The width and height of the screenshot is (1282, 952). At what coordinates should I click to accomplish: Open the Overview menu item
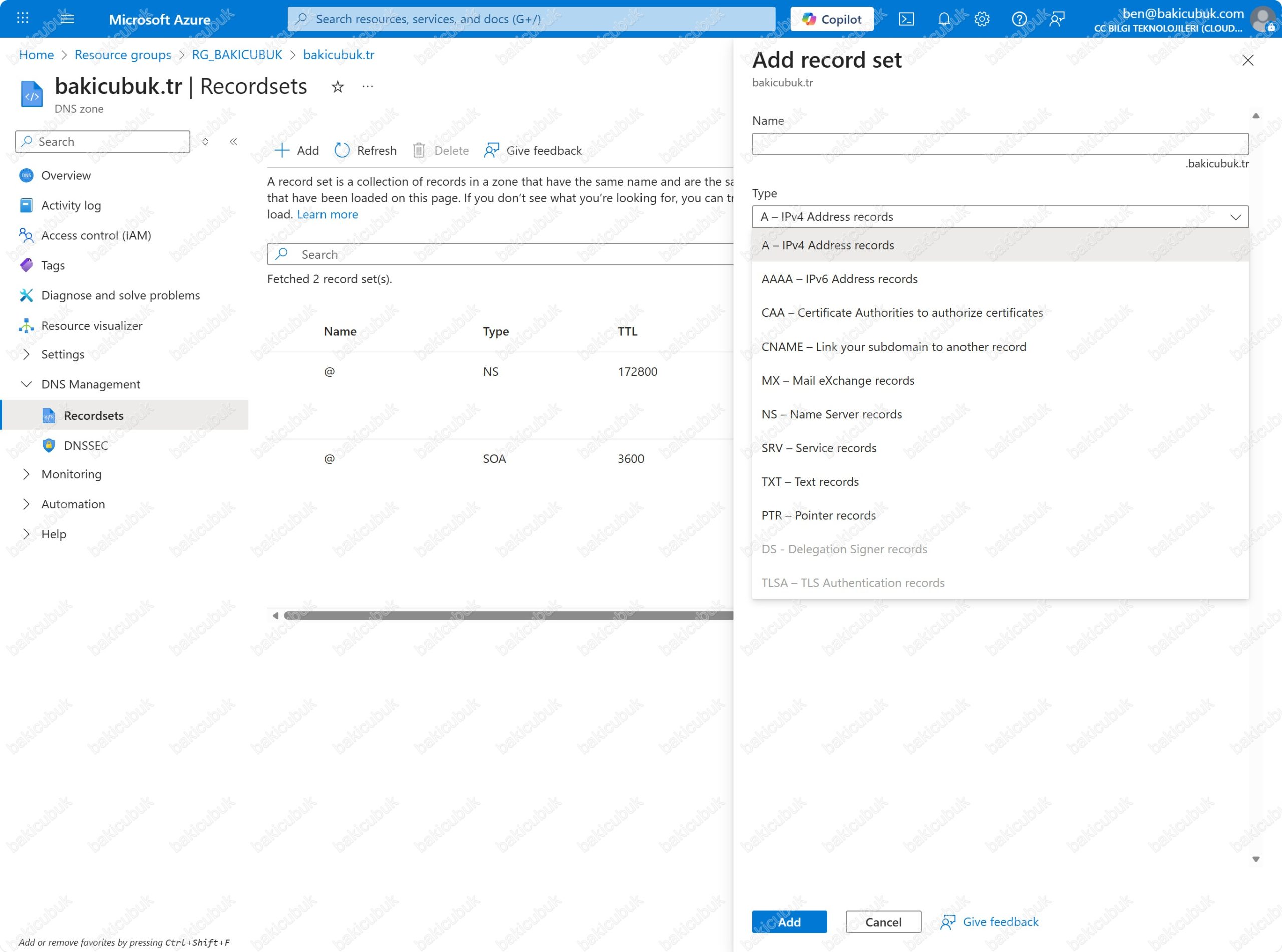coord(66,175)
